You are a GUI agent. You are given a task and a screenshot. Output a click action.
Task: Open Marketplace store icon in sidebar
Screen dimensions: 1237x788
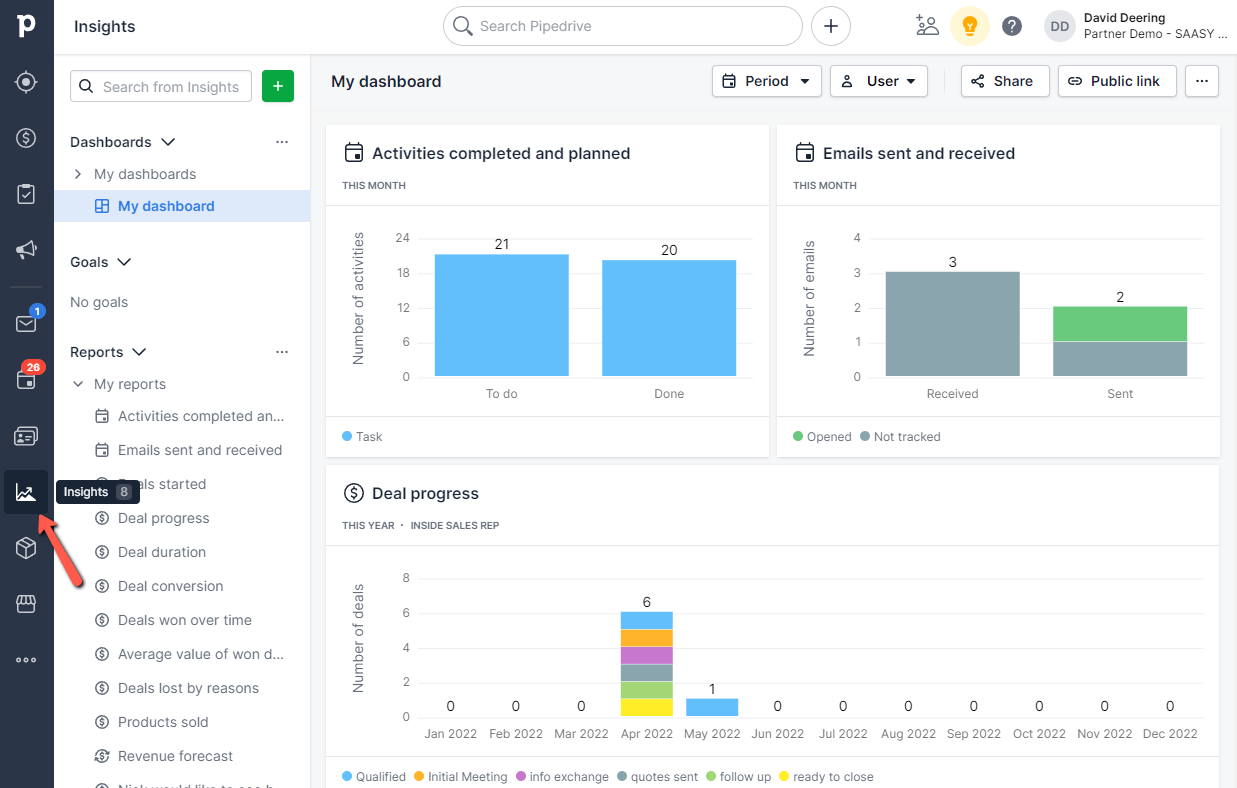point(26,604)
